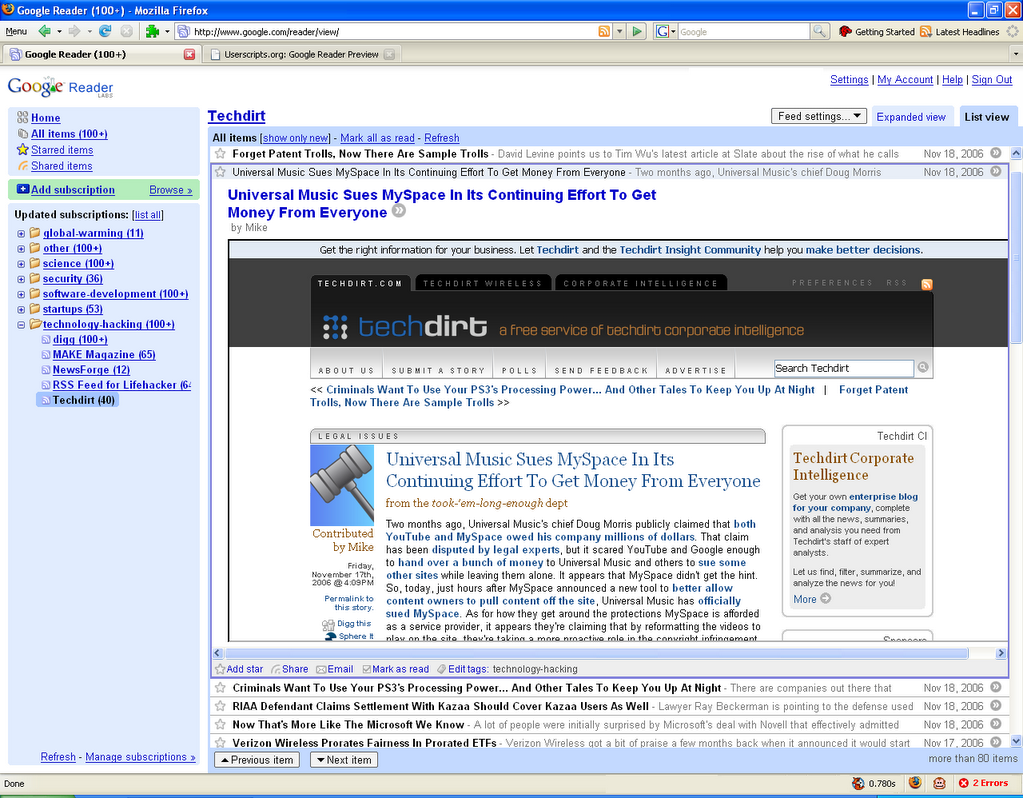Click Edit tags for the article
Image resolution: width=1023 pixels, height=798 pixels.
tap(462, 669)
